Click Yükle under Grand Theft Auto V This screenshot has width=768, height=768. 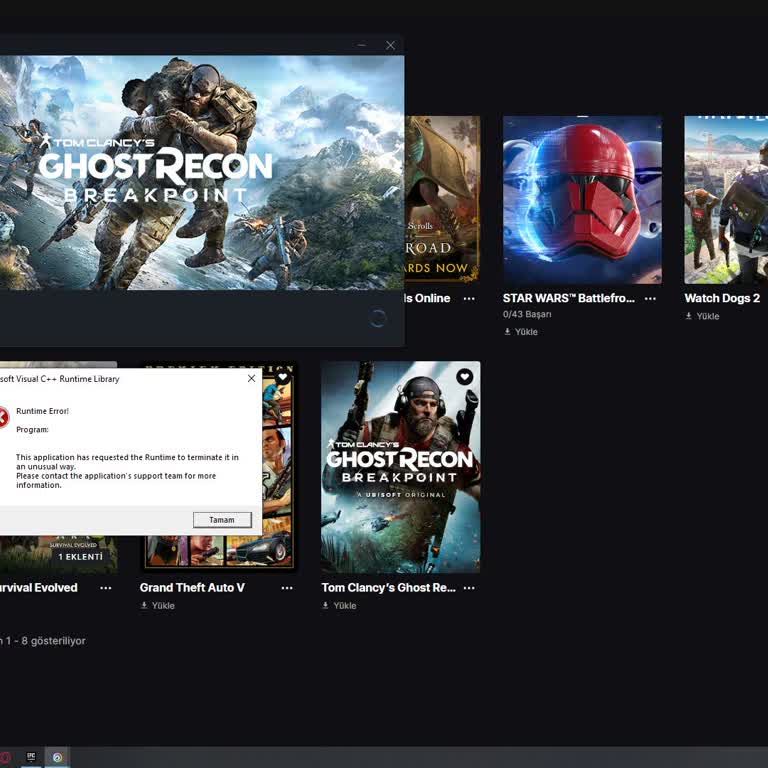point(158,605)
